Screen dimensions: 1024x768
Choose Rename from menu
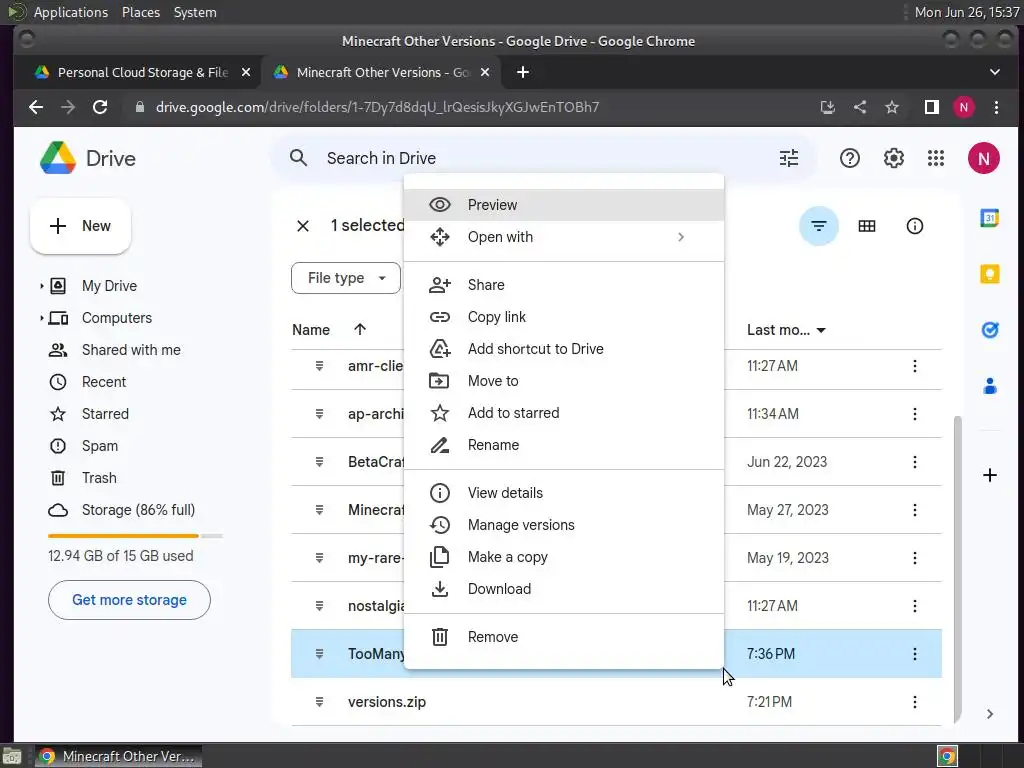pyautogui.click(x=564, y=445)
